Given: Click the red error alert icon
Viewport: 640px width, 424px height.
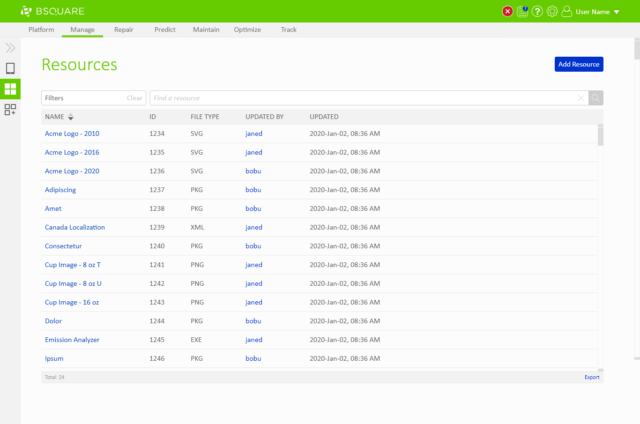Looking at the screenshot, I should pyautogui.click(x=508, y=11).
